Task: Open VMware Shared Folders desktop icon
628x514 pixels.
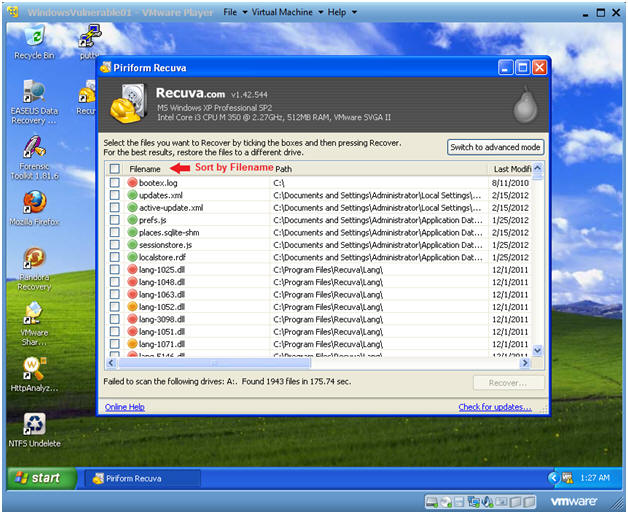Action: pyautogui.click(x=34, y=324)
